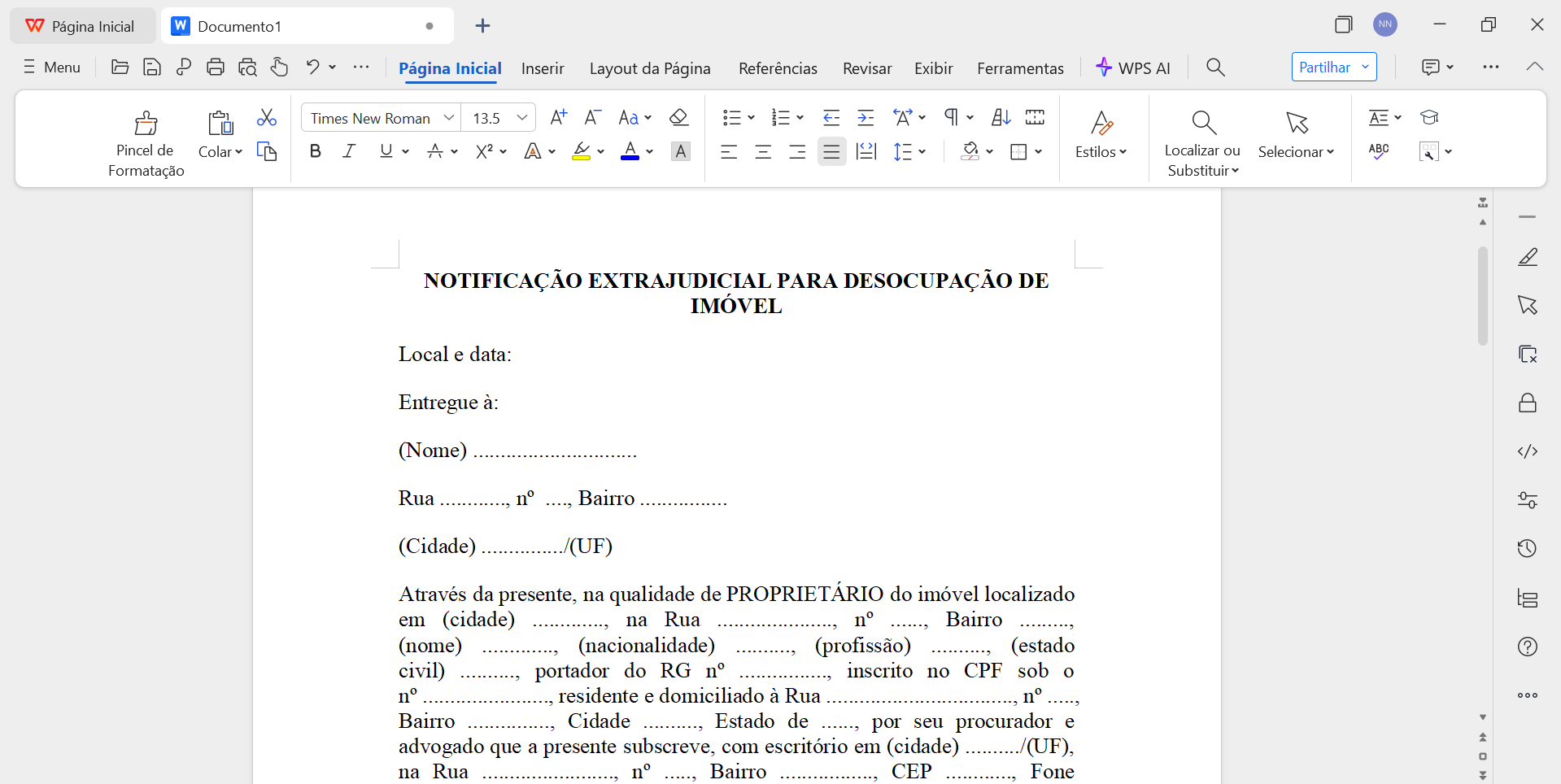Screen dimensions: 1561x784
Task: Align text left
Action: pos(729,151)
